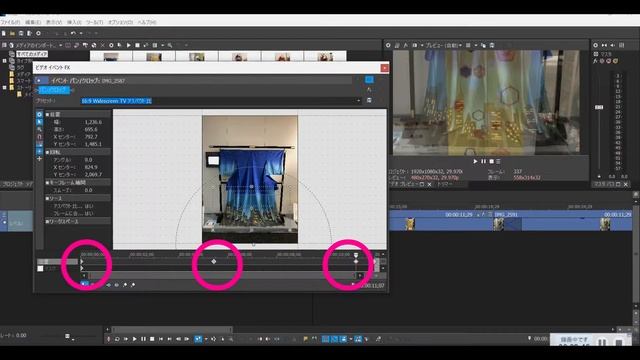Open video preview properties gear

tap(388, 45)
